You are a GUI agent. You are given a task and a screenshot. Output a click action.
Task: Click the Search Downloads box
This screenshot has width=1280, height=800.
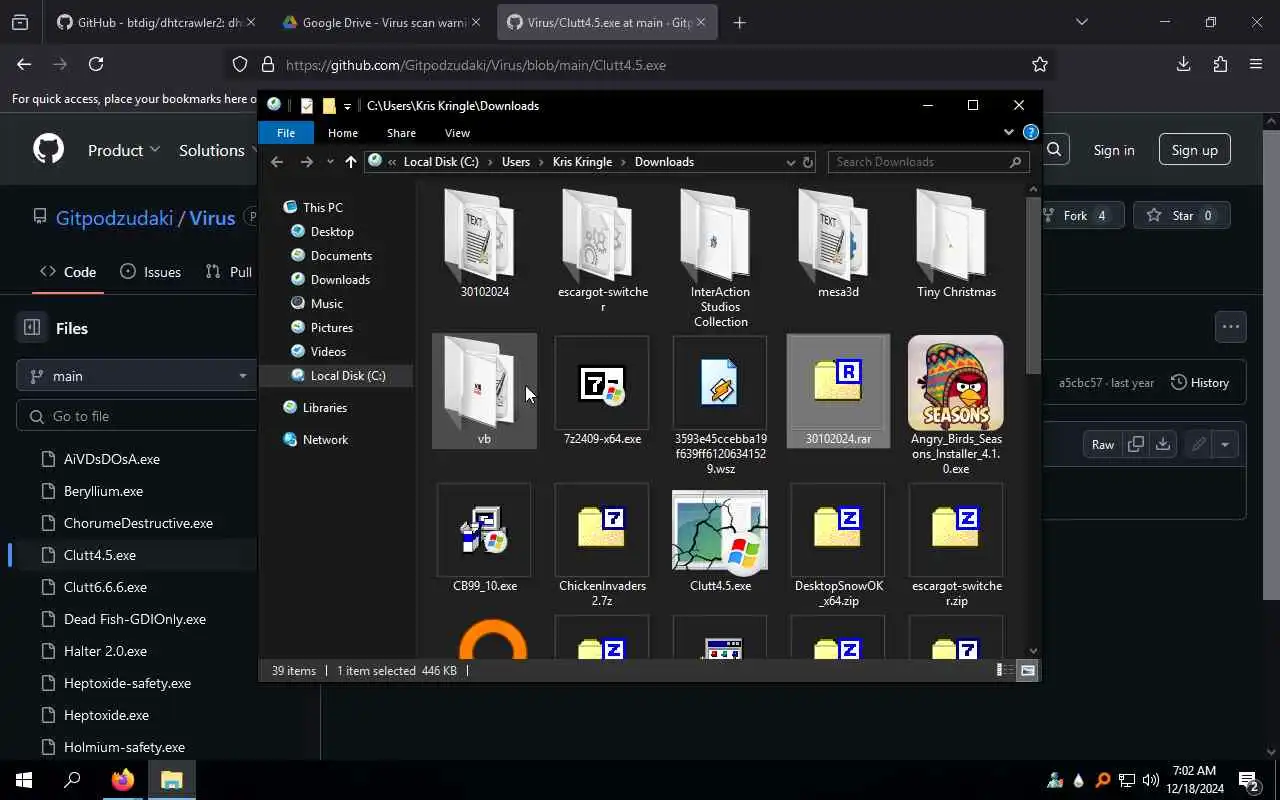pyautogui.click(x=926, y=162)
